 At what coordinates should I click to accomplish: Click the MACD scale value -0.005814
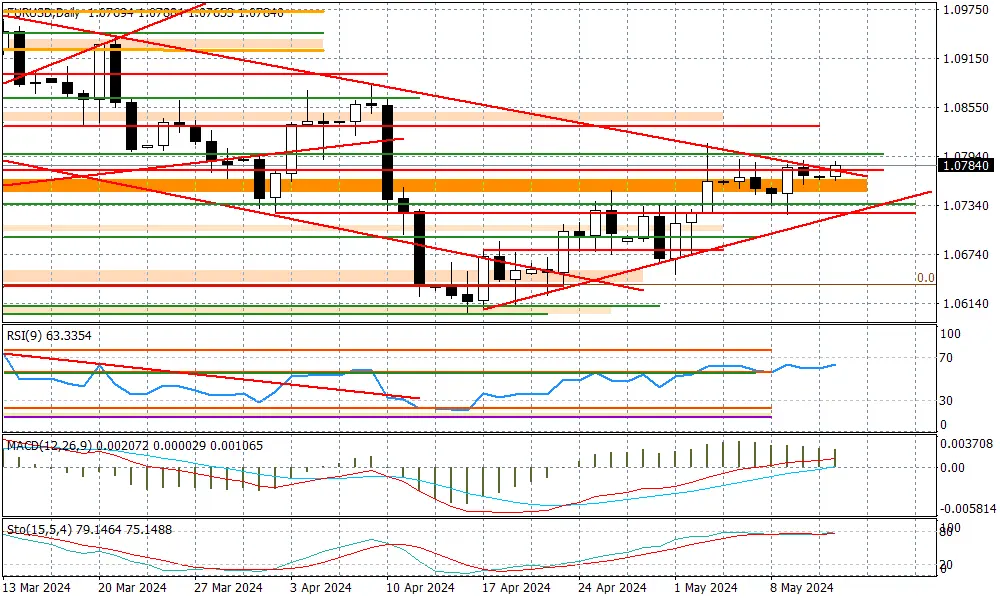(x=967, y=509)
